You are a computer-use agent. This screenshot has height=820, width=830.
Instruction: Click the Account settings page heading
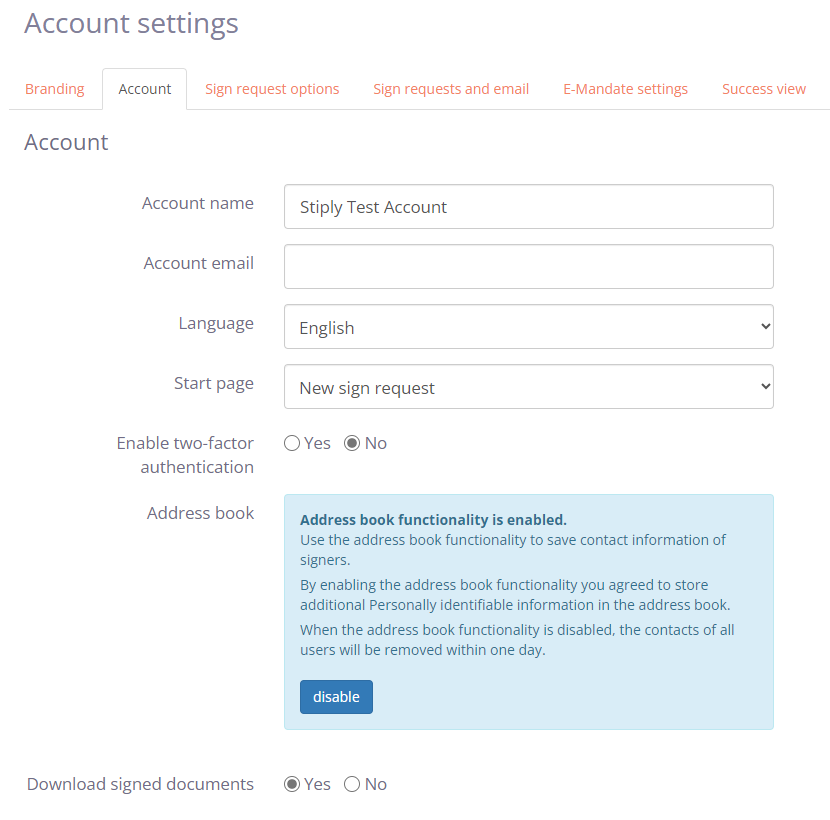(x=131, y=23)
